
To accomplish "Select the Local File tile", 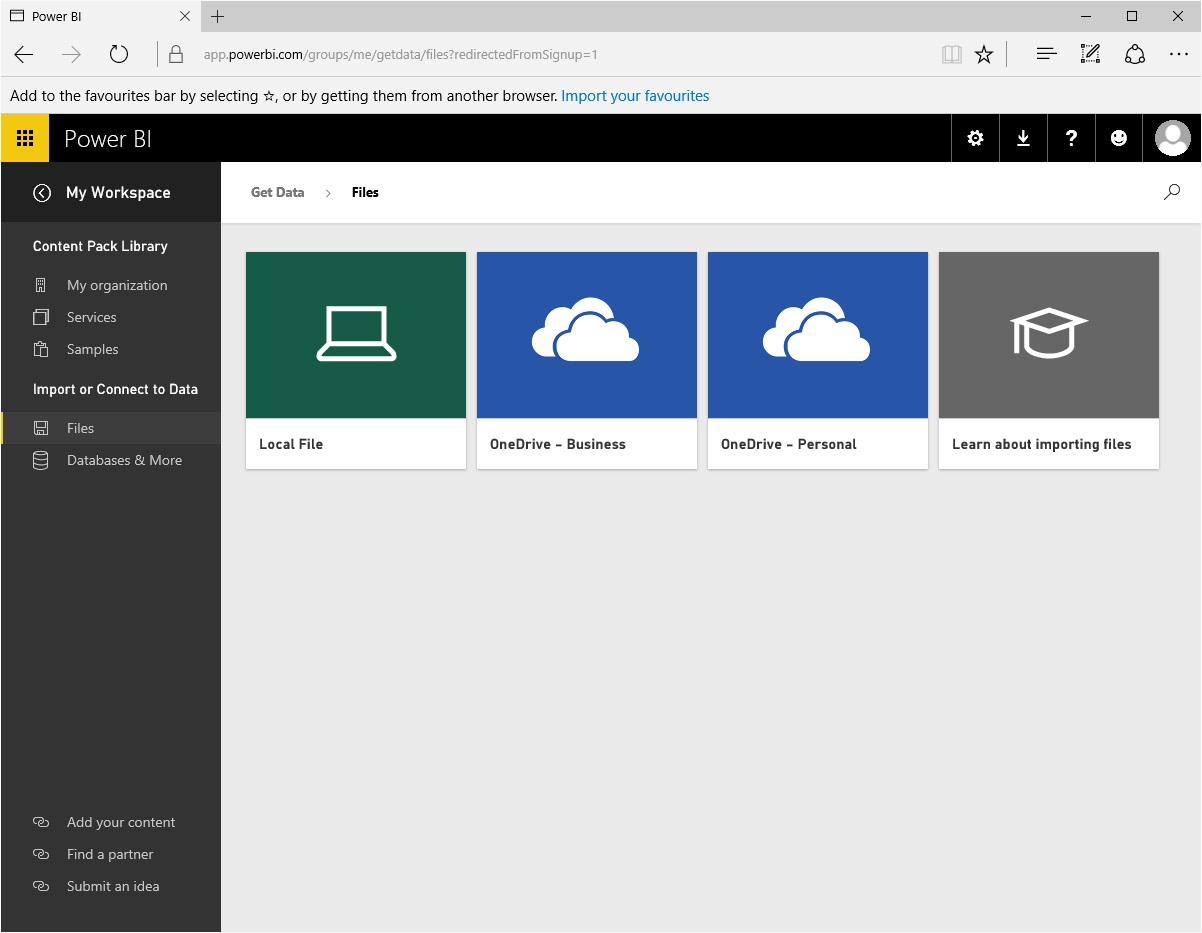I will coord(355,359).
